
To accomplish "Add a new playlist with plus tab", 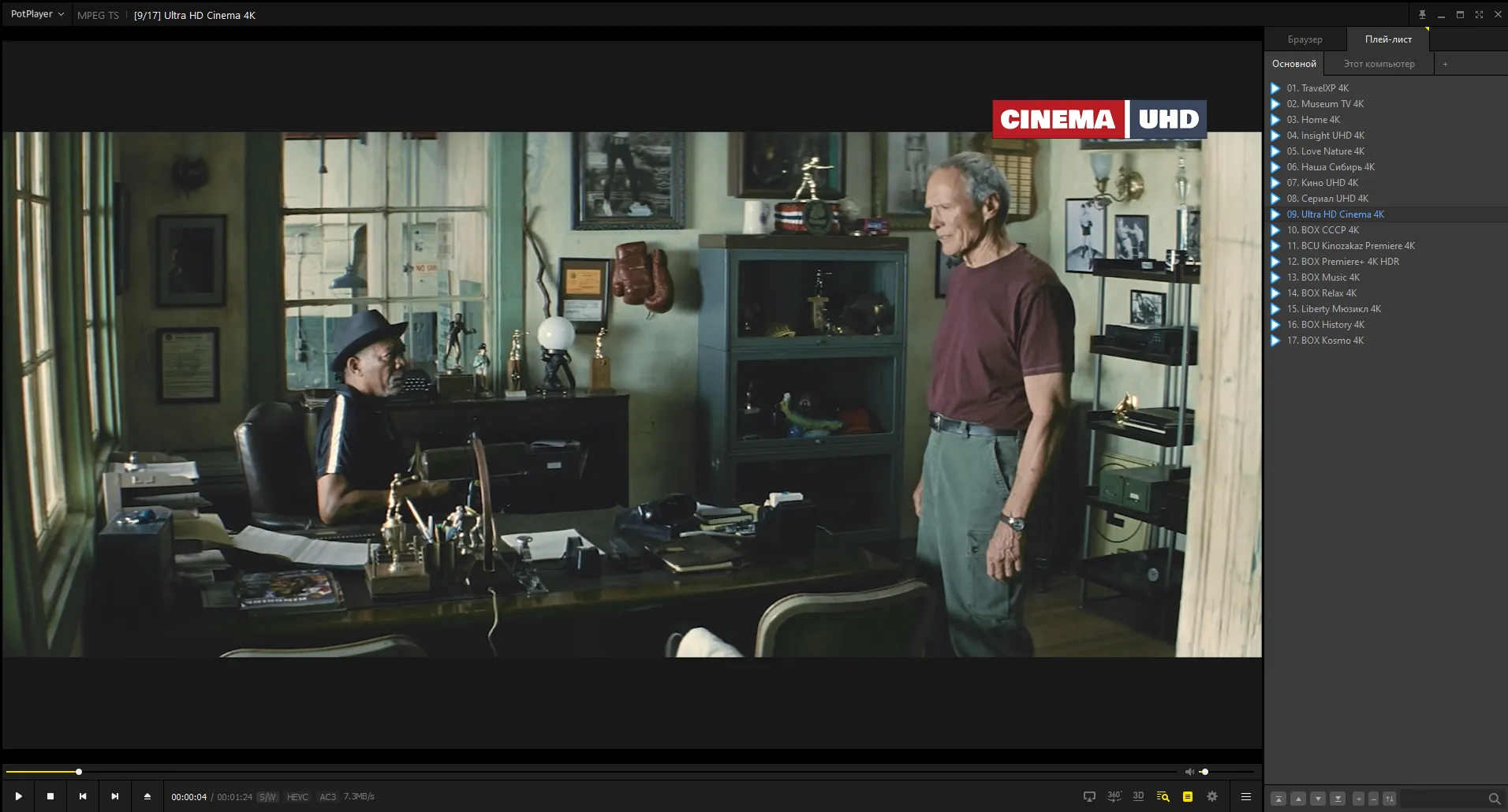I will [1445, 64].
